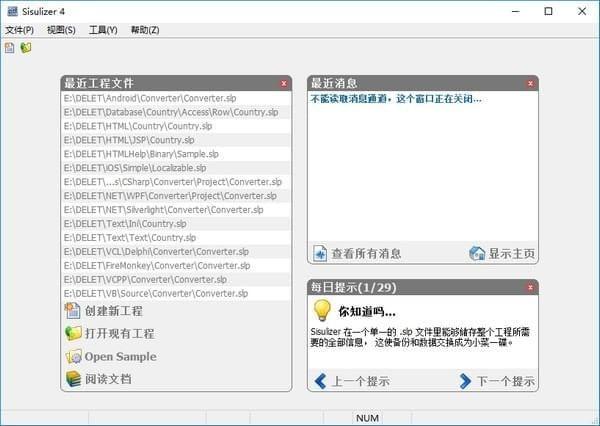Close the 最近工程文件 panel
Image resolution: width=600 pixels, height=426 pixels.
coord(284,83)
